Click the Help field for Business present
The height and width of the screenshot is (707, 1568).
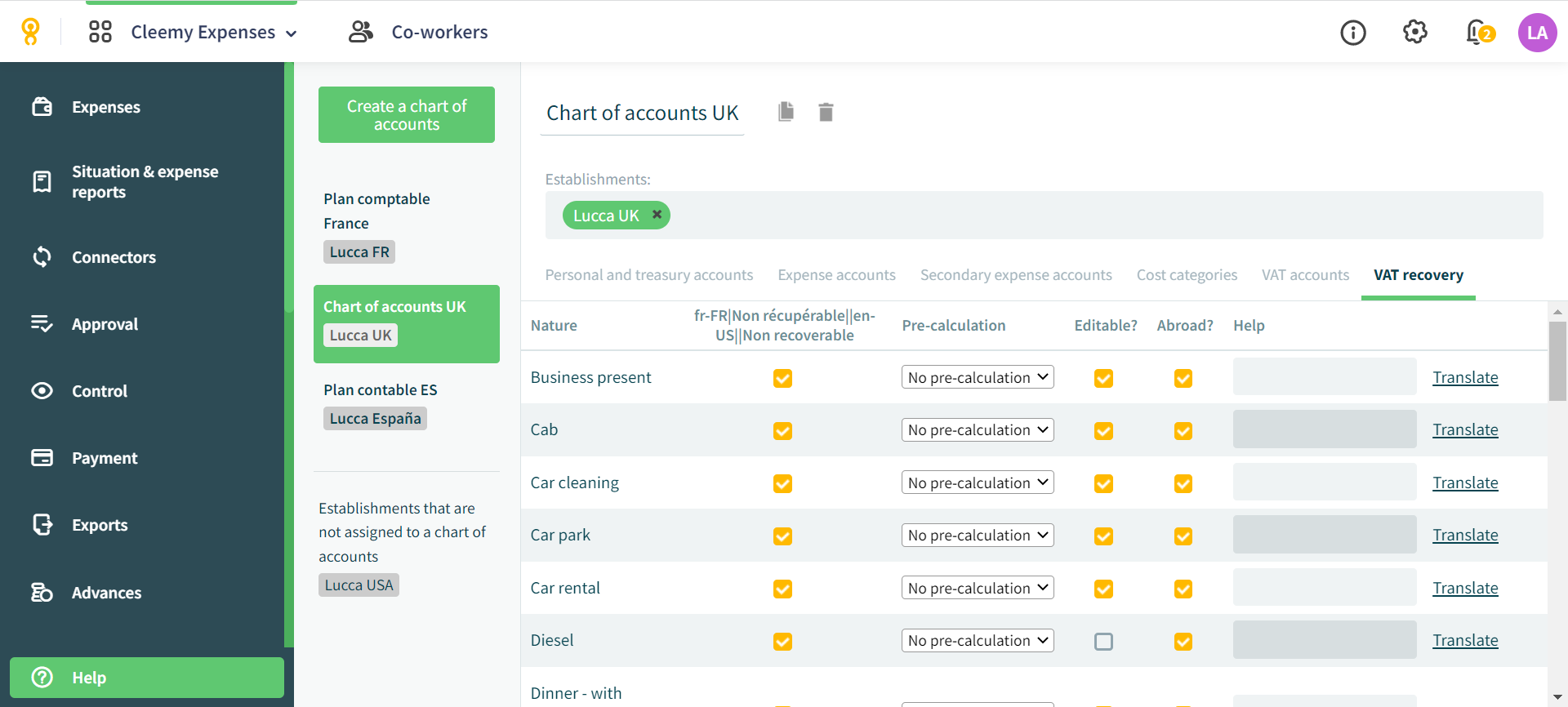click(1325, 376)
